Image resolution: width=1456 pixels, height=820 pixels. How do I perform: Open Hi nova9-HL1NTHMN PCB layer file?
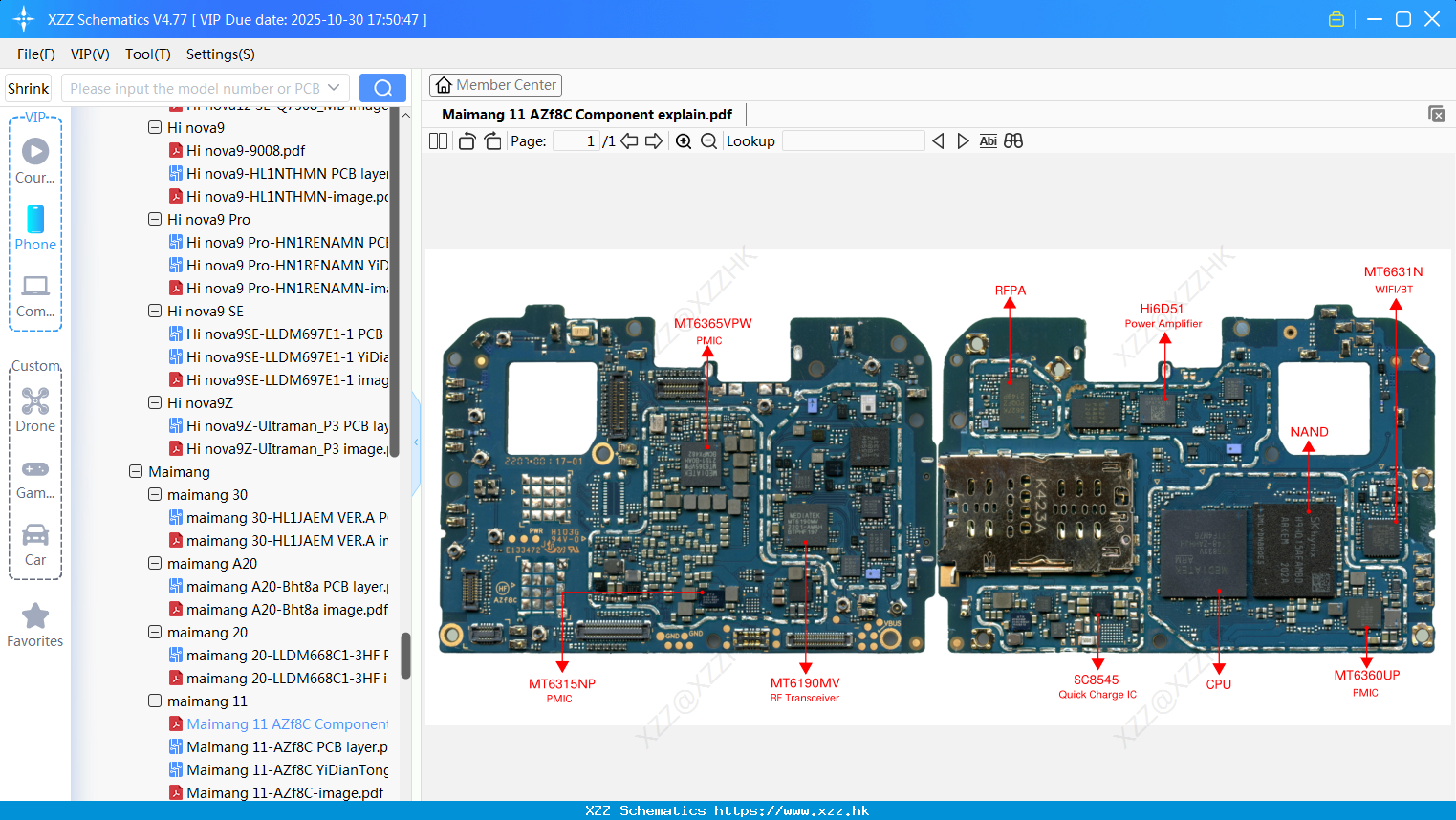(x=278, y=173)
